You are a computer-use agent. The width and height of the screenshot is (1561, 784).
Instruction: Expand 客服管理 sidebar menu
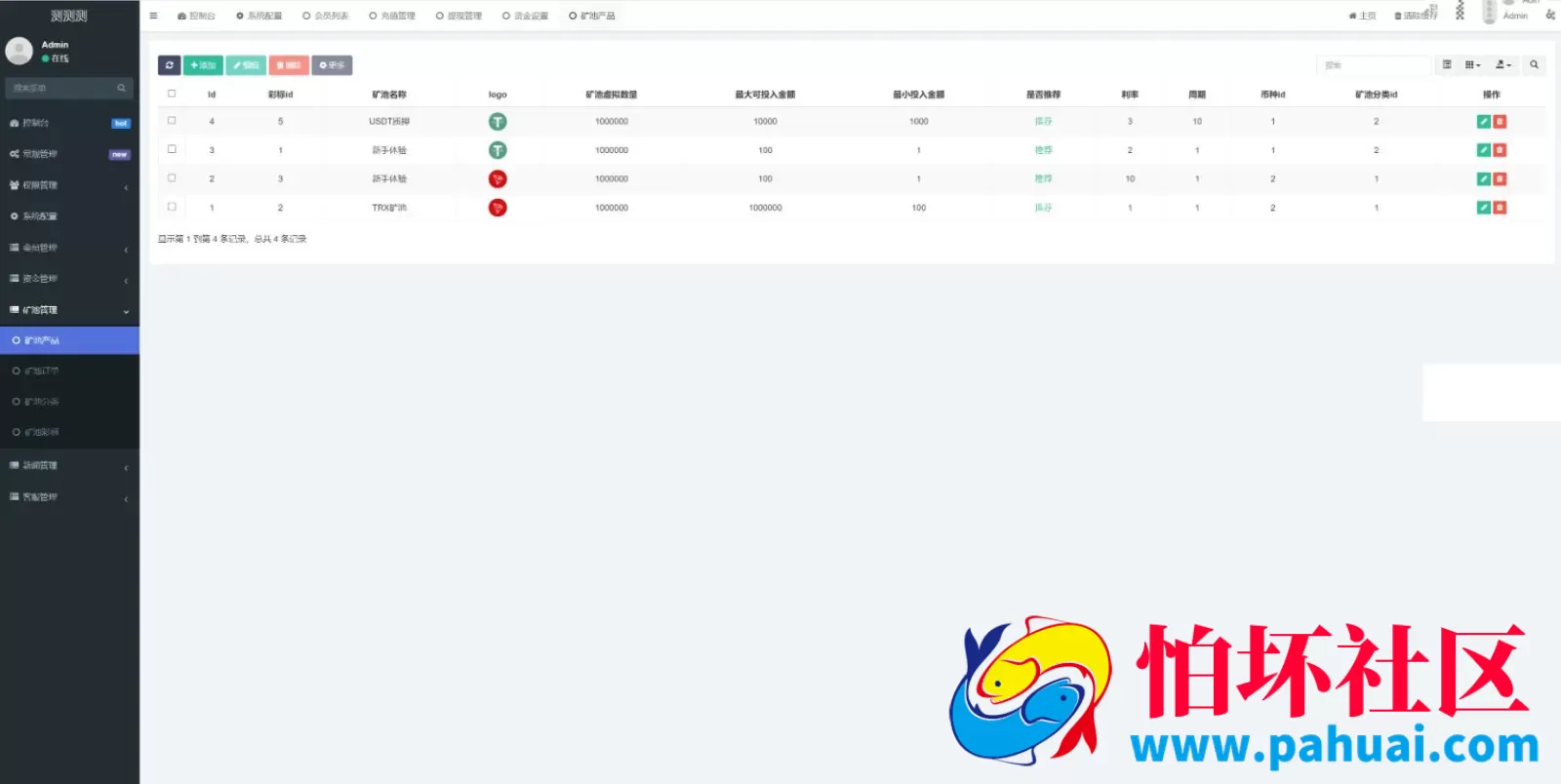pyautogui.click(x=69, y=497)
